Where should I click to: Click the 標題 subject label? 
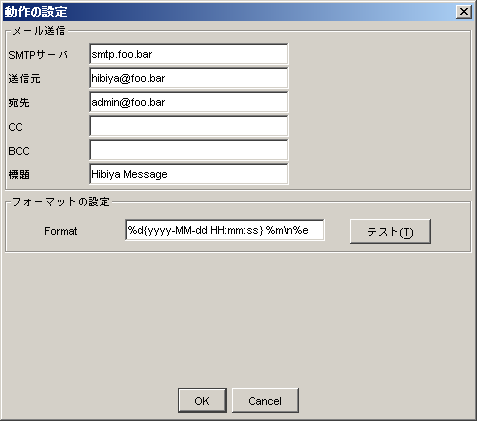19,175
